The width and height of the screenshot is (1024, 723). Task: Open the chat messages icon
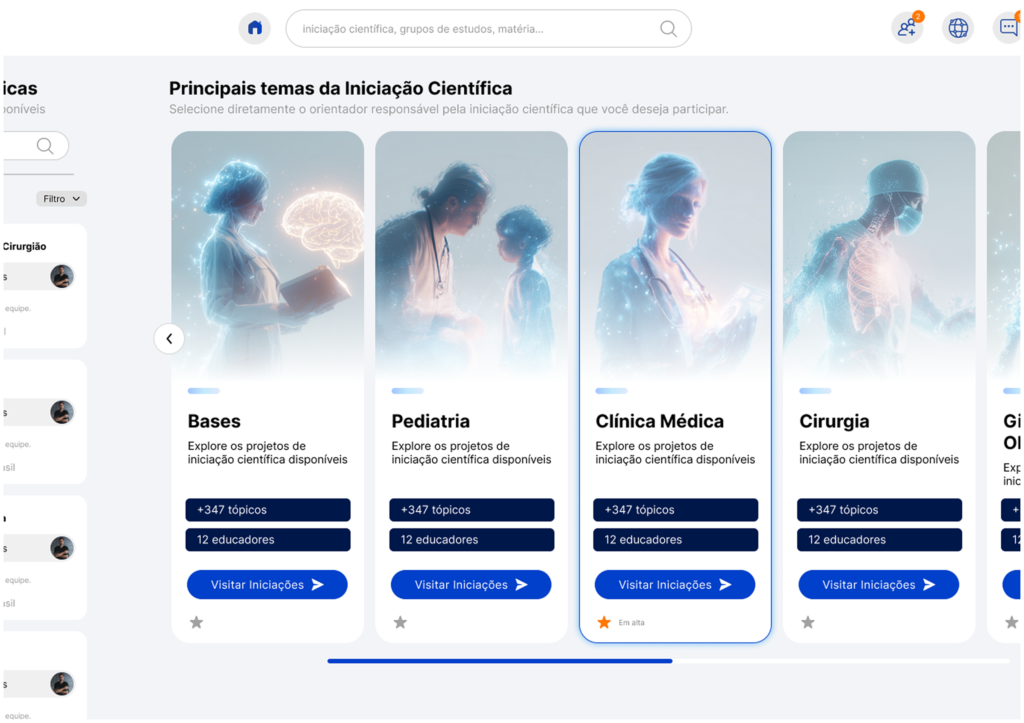[x=1008, y=28]
